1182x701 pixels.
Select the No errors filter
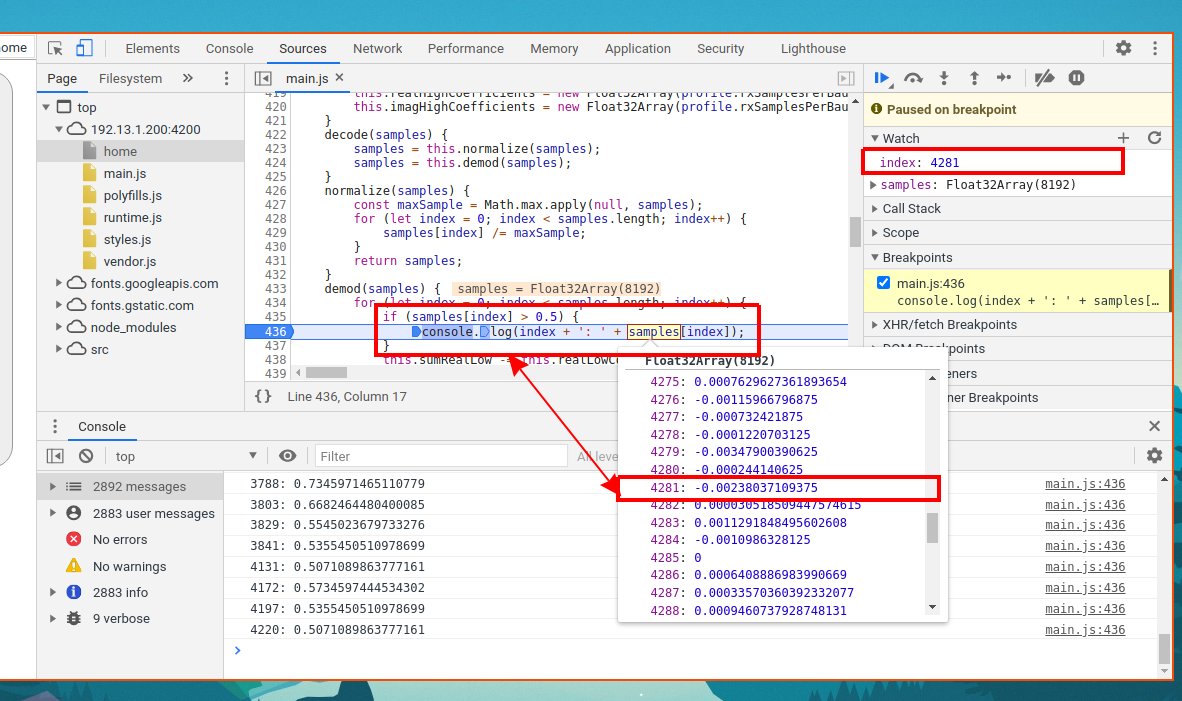click(120, 540)
